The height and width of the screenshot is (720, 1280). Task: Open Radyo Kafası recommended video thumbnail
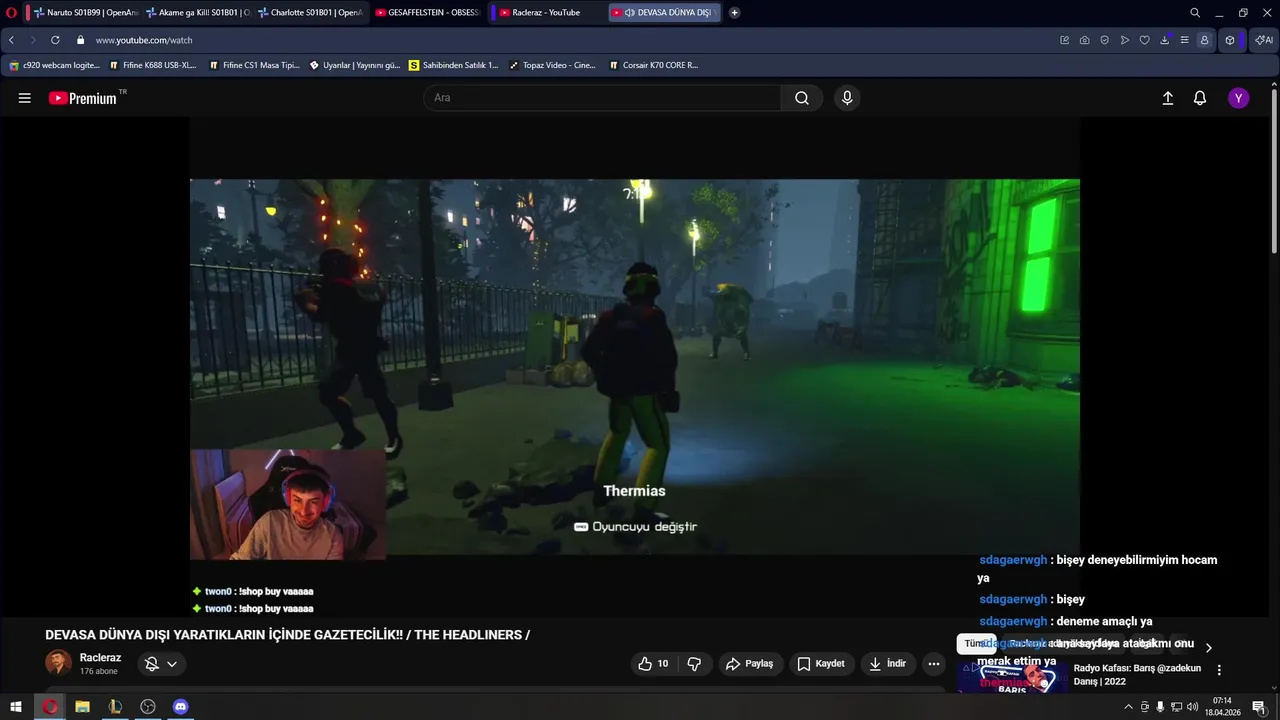click(x=1012, y=676)
